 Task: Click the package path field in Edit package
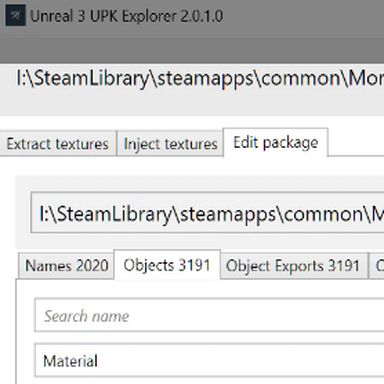[207, 212]
